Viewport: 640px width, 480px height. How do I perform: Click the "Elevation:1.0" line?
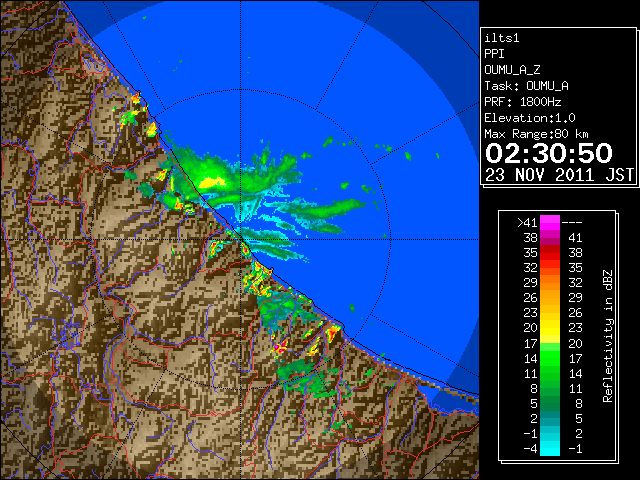530,118
